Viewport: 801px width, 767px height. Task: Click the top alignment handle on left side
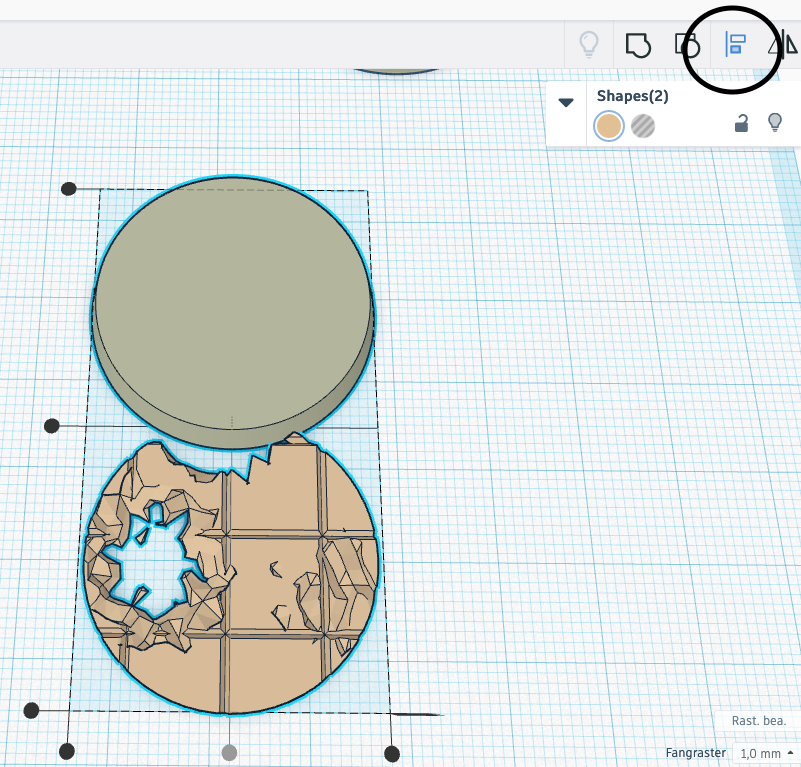tap(68, 189)
